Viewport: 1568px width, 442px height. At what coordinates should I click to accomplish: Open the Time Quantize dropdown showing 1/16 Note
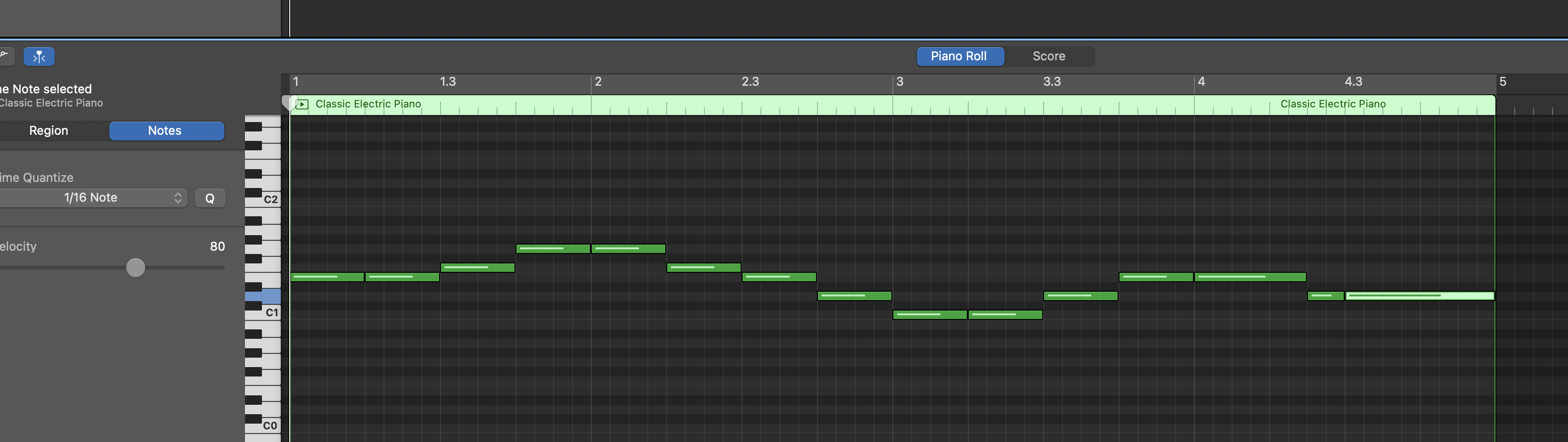pyautogui.click(x=91, y=197)
